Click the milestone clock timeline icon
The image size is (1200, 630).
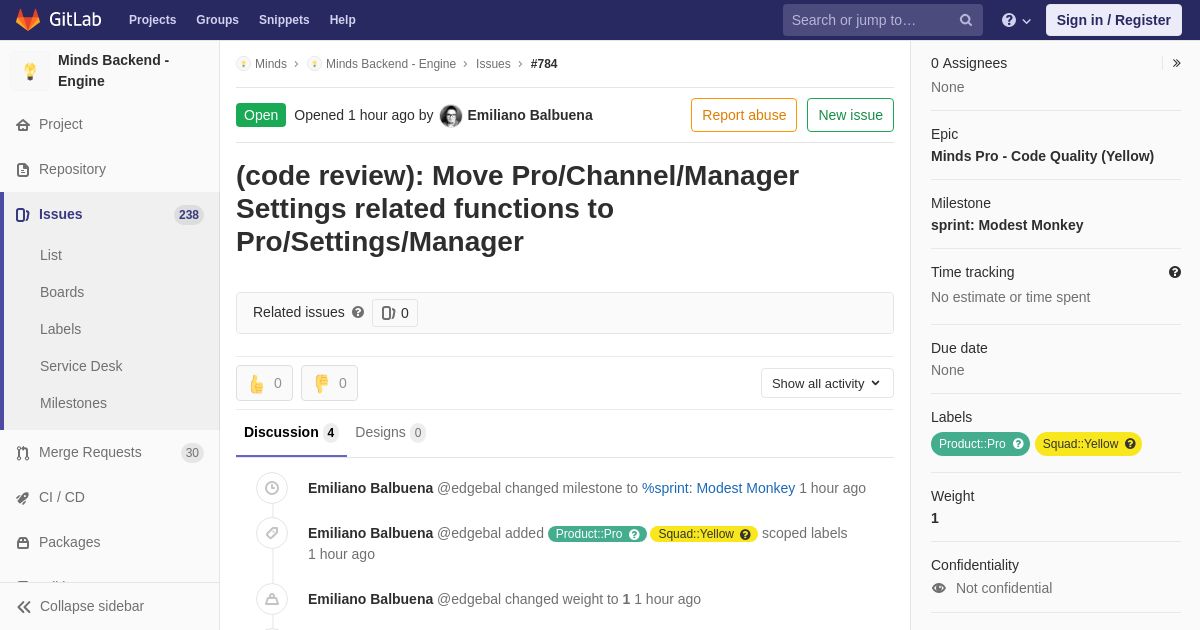coord(272,488)
